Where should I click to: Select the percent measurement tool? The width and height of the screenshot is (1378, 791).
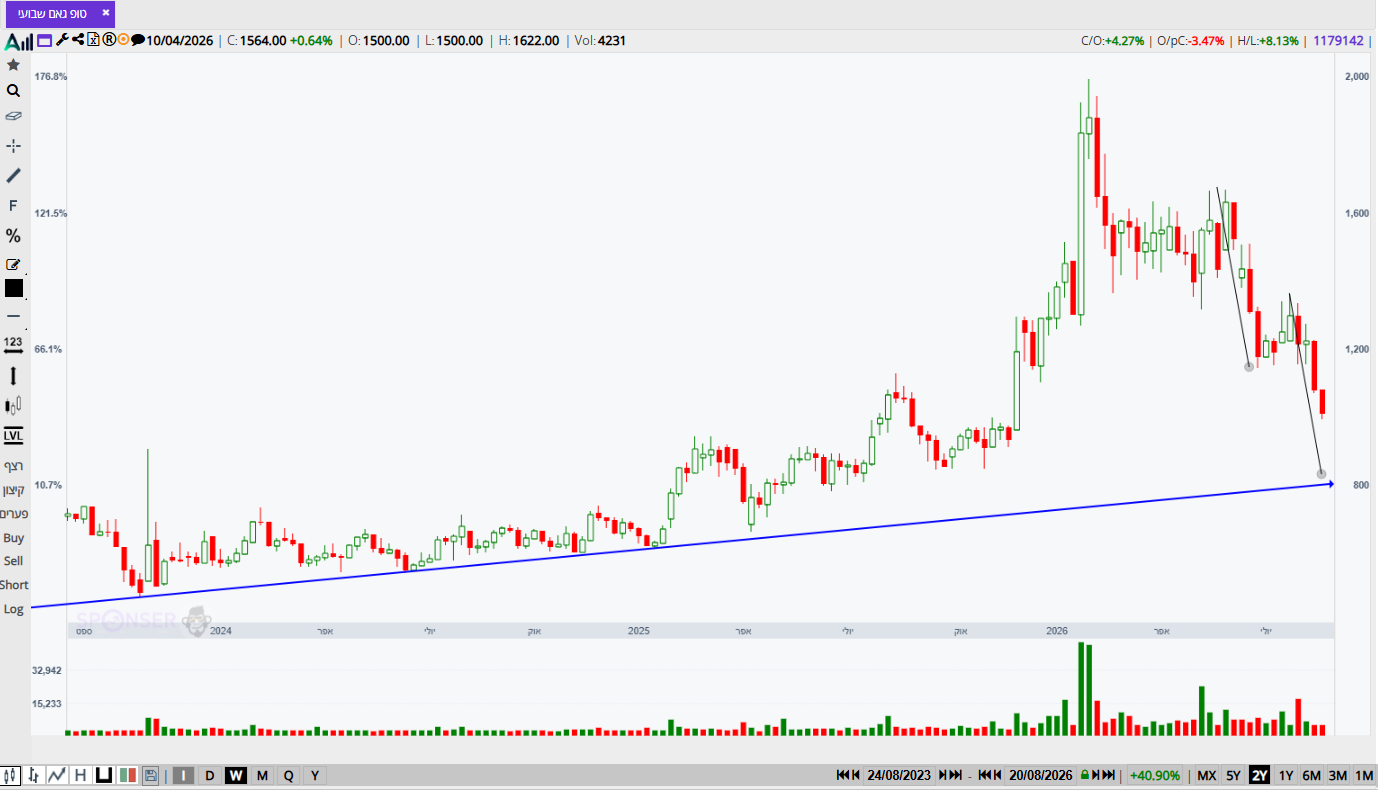13,236
